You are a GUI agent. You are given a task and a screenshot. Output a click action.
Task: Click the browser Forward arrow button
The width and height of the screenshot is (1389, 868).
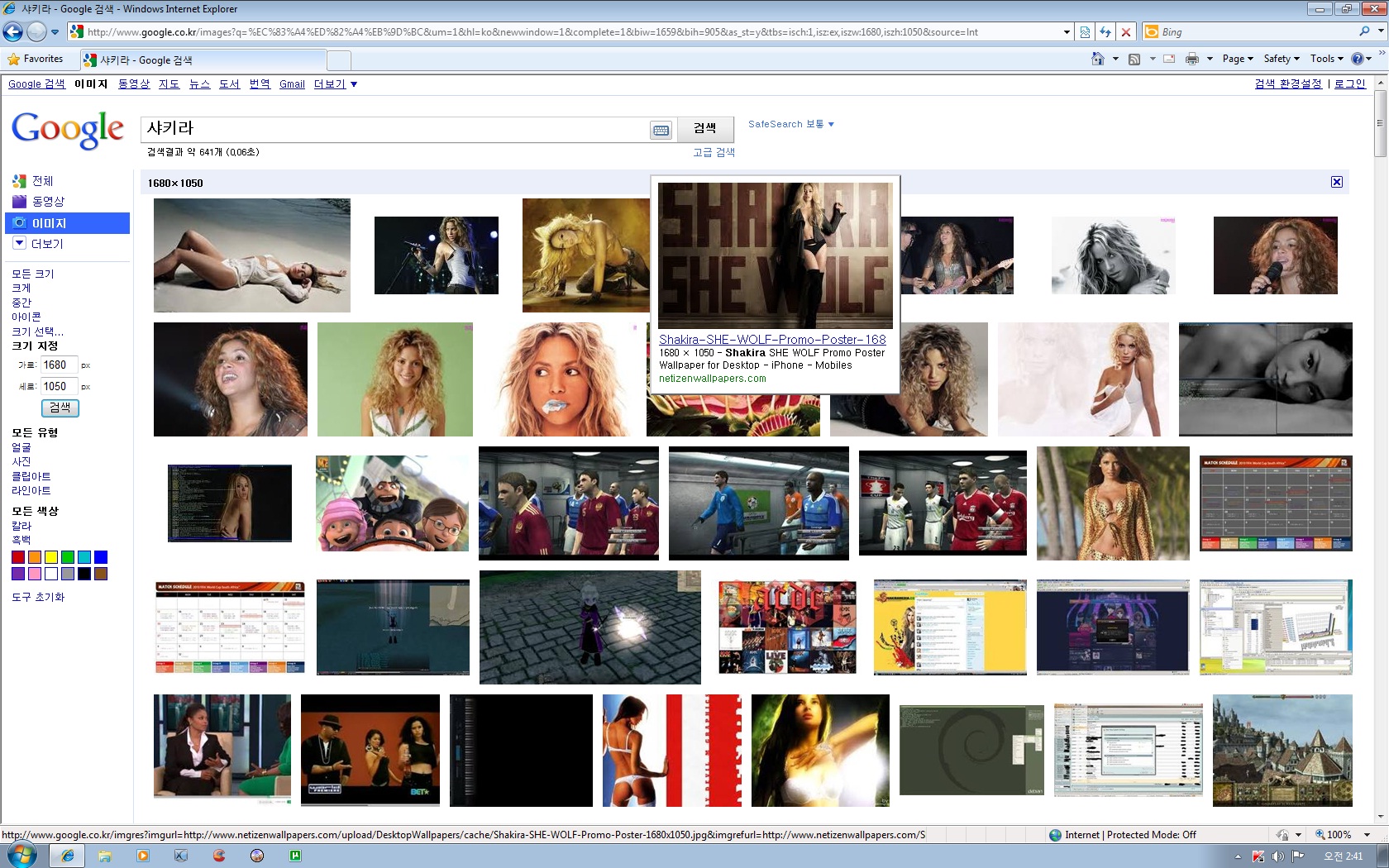tap(36, 32)
